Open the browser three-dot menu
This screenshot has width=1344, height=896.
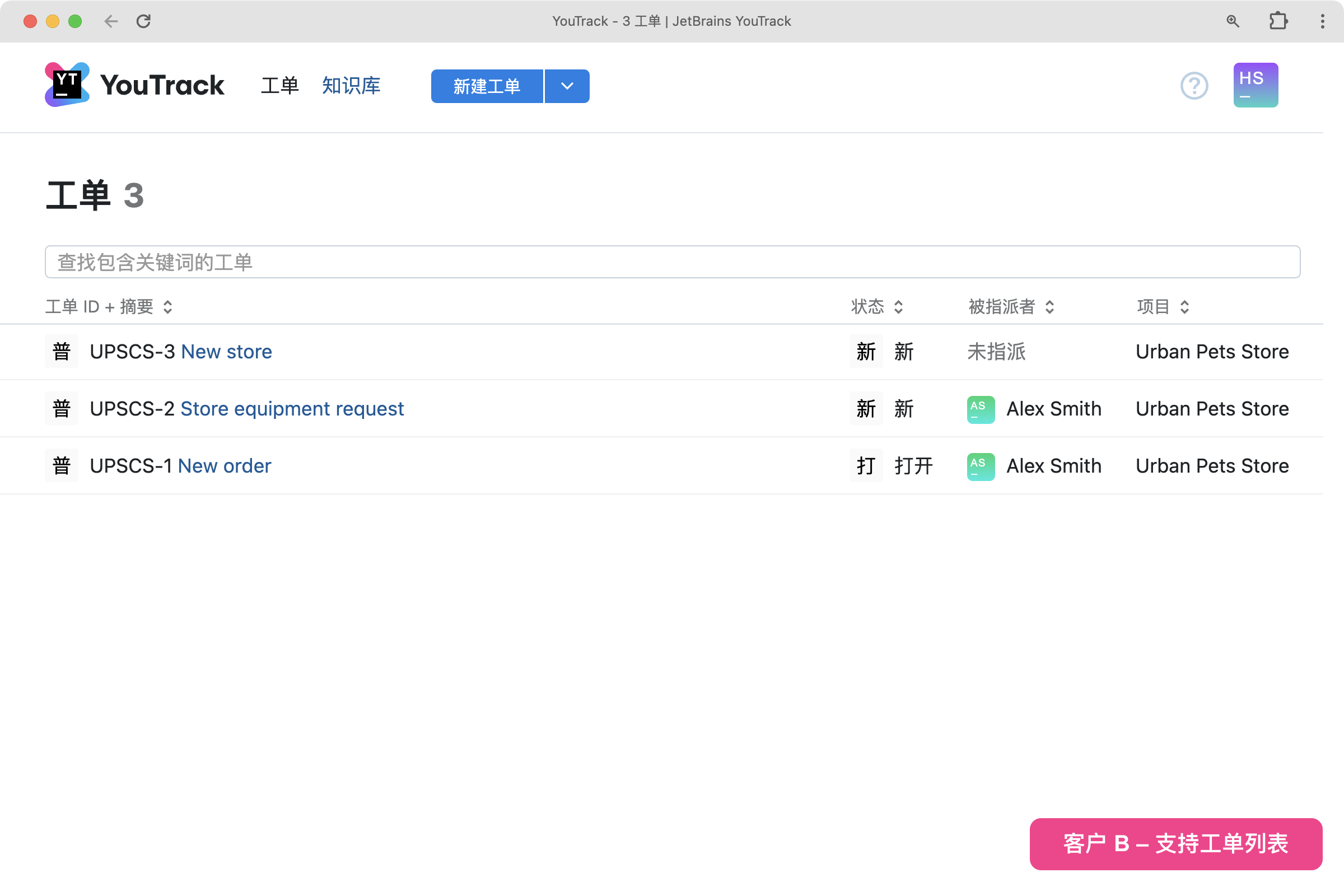[1322, 21]
